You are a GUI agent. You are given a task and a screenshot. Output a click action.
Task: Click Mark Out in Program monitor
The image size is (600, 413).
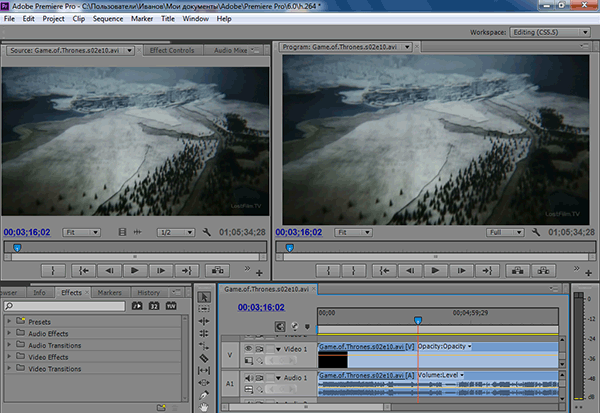[x=354, y=271]
